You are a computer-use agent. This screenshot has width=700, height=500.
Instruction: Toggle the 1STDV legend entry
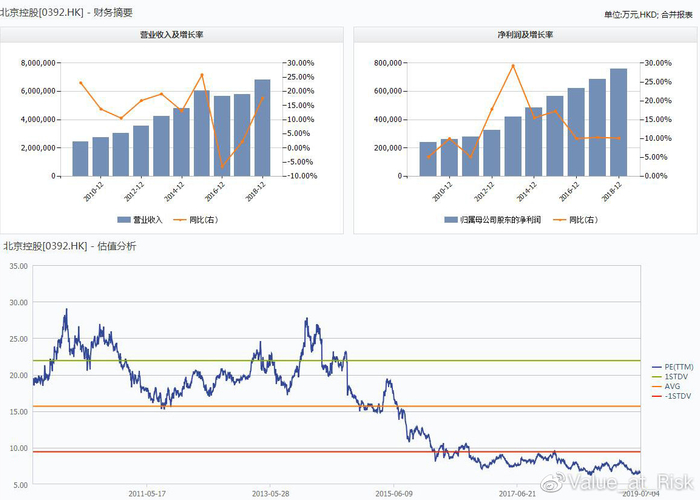click(x=670, y=377)
